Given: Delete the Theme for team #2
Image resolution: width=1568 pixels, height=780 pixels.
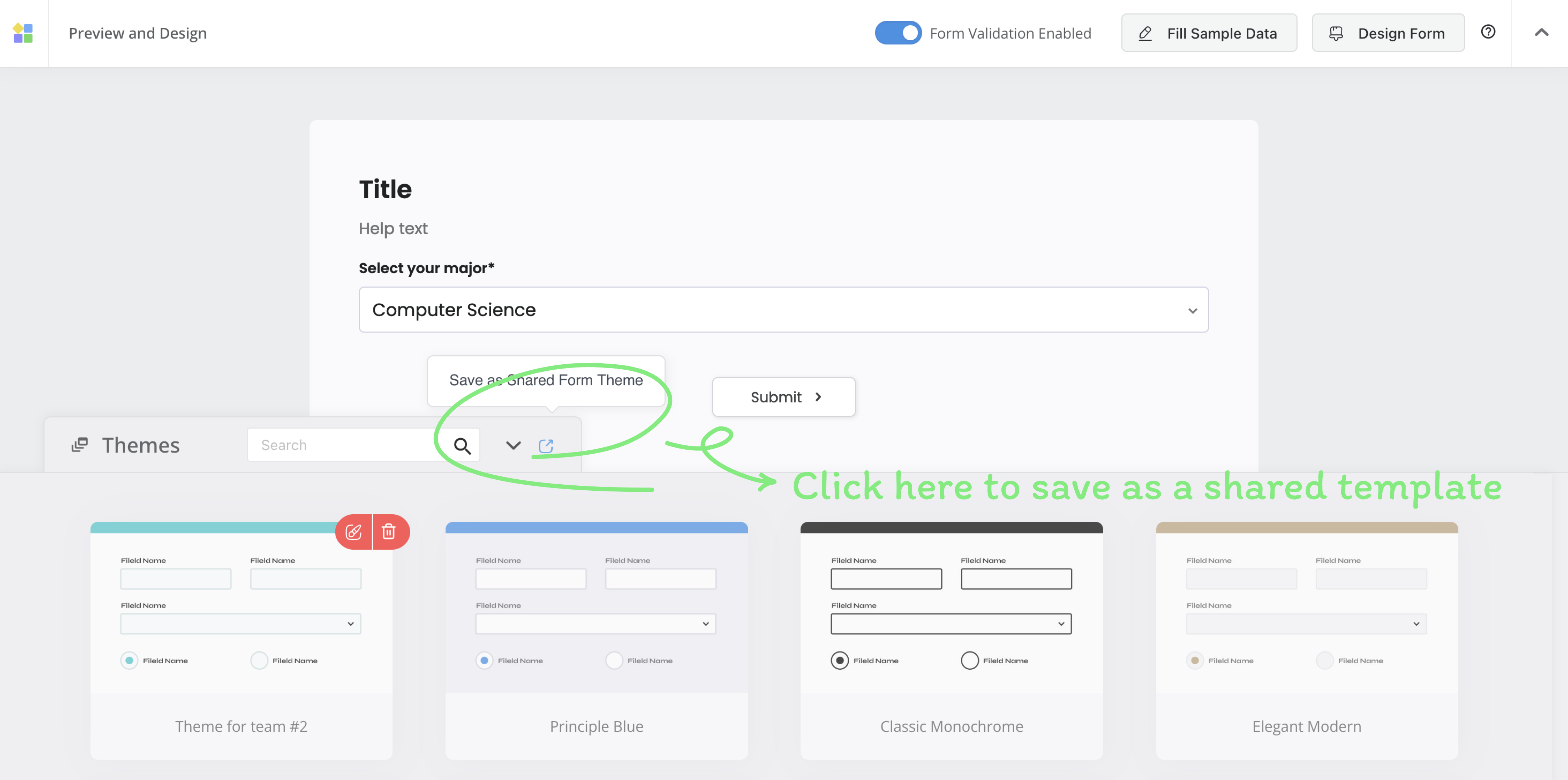Looking at the screenshot, I should (x=389, y=531).
